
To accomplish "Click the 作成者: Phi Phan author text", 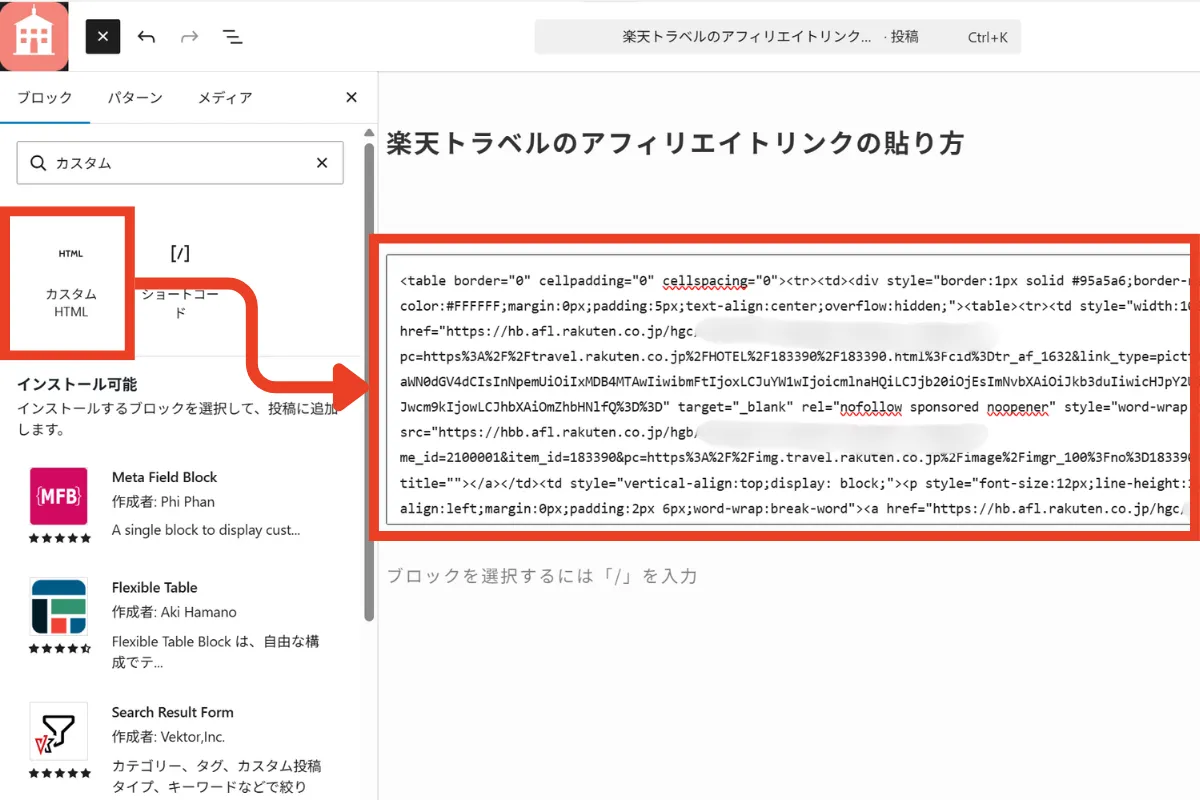I will (163, 502).
